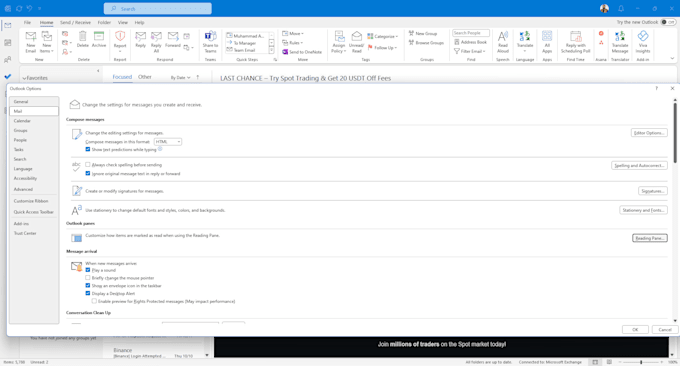The width and height of the screenshot is (680, 366).
Task: Click the Delete trash icon in ribbon
Action: (82, 36)
